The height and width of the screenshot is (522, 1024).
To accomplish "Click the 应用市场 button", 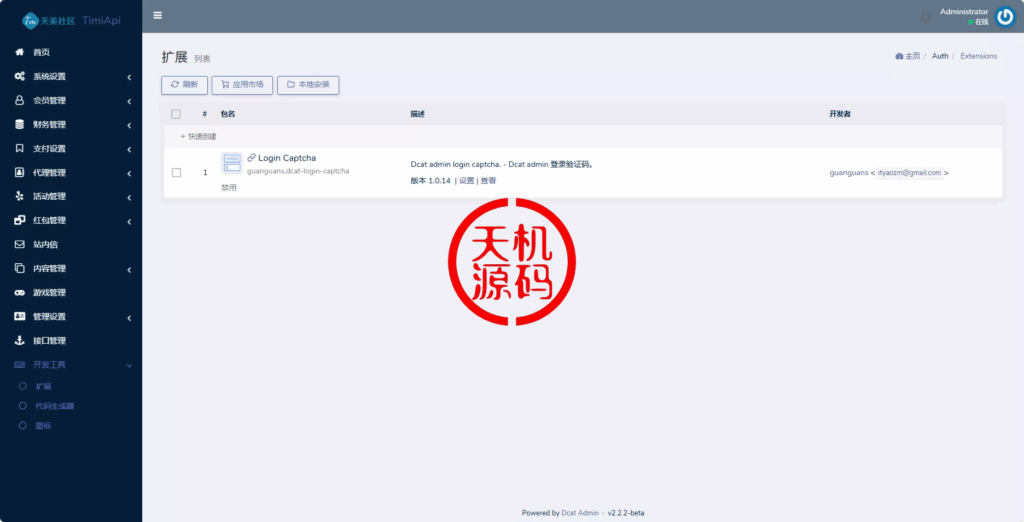I will (241, 85).
